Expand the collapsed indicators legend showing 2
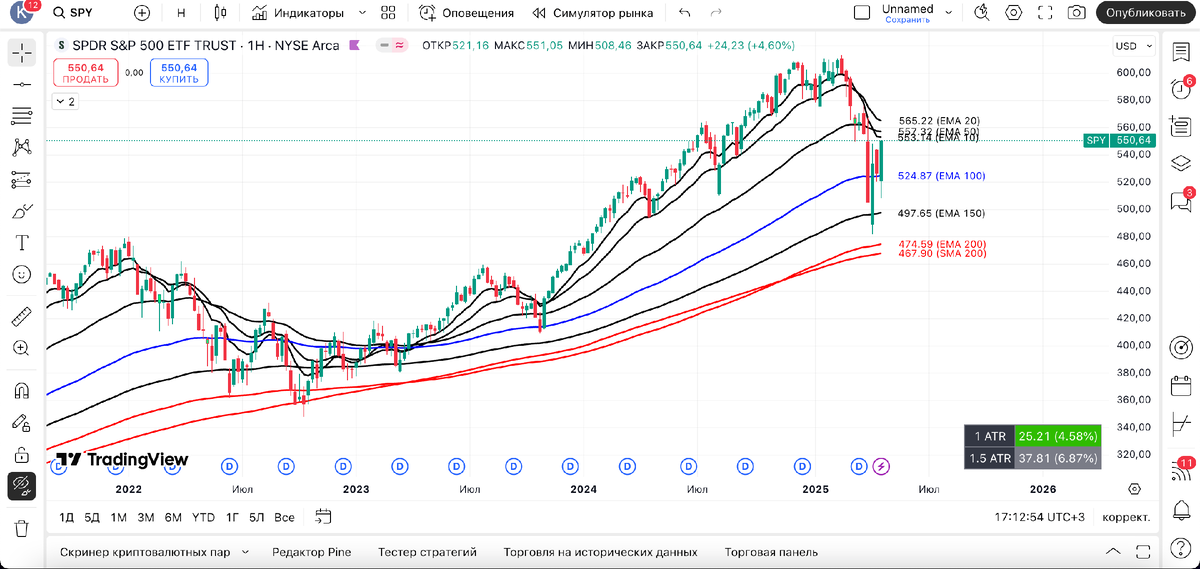This screenshot has height=569, width=1200. tap(65, 102)
